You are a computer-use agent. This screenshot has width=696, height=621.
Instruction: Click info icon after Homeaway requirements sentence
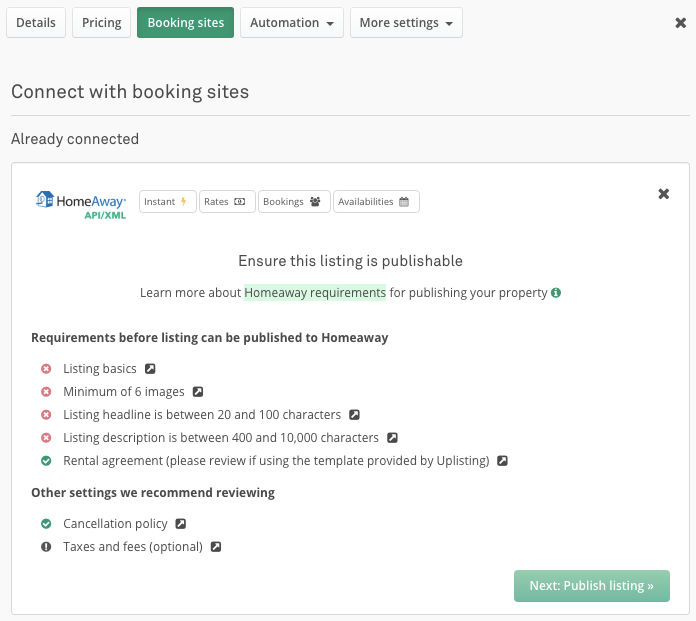556,293
